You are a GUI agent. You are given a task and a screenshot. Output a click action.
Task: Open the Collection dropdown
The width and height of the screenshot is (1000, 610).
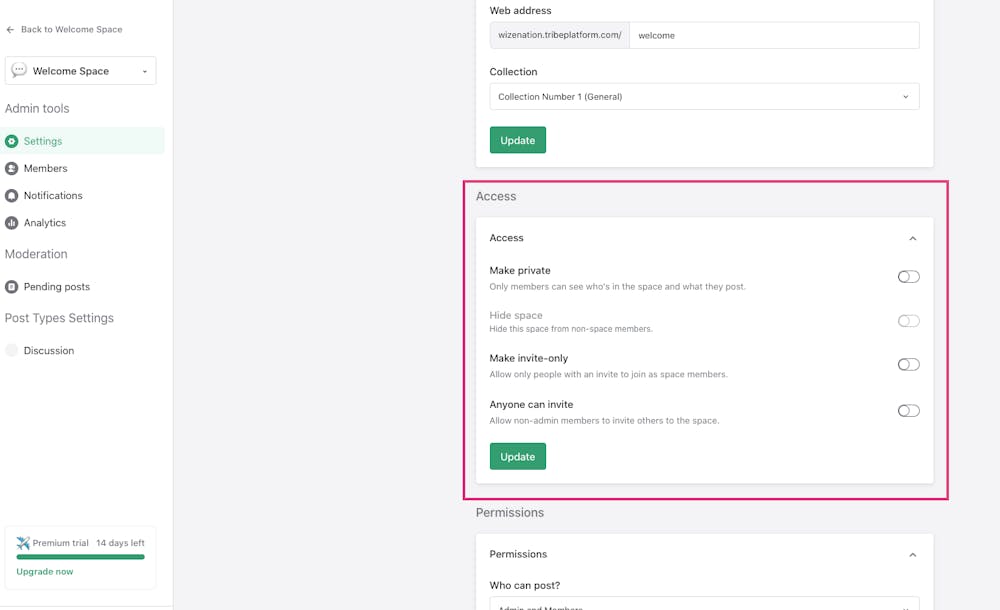tap(704, 97)
